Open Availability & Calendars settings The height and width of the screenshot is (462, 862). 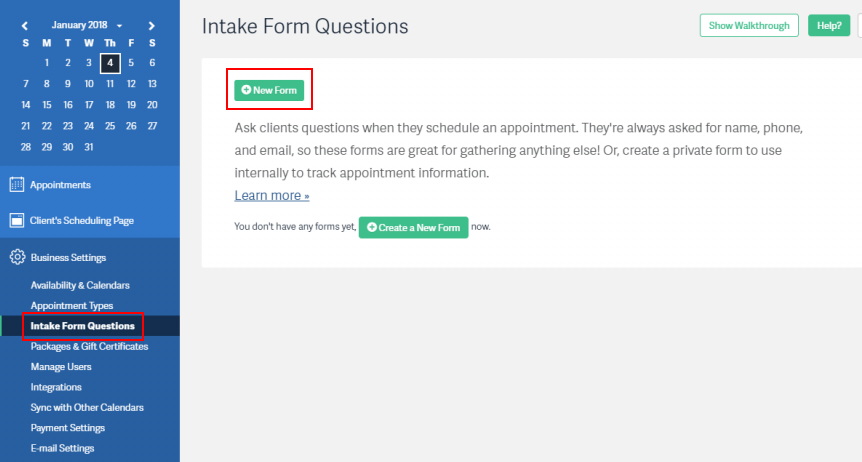click(80, 285)
